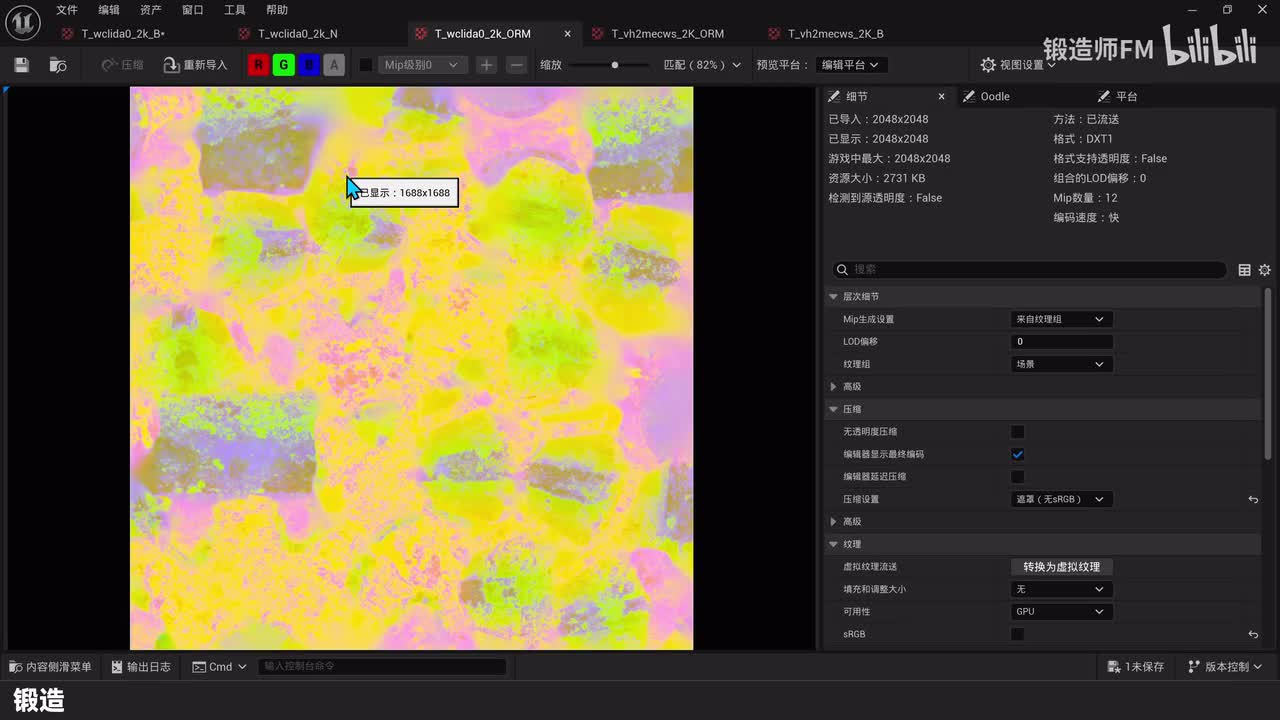Toggle the red R channel
Screen dimensions: 1280x720
(258, 65)
